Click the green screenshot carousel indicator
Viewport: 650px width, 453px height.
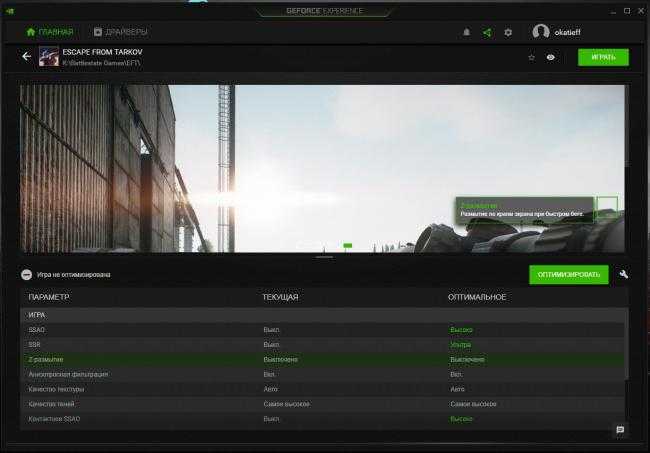click(348, 246)
